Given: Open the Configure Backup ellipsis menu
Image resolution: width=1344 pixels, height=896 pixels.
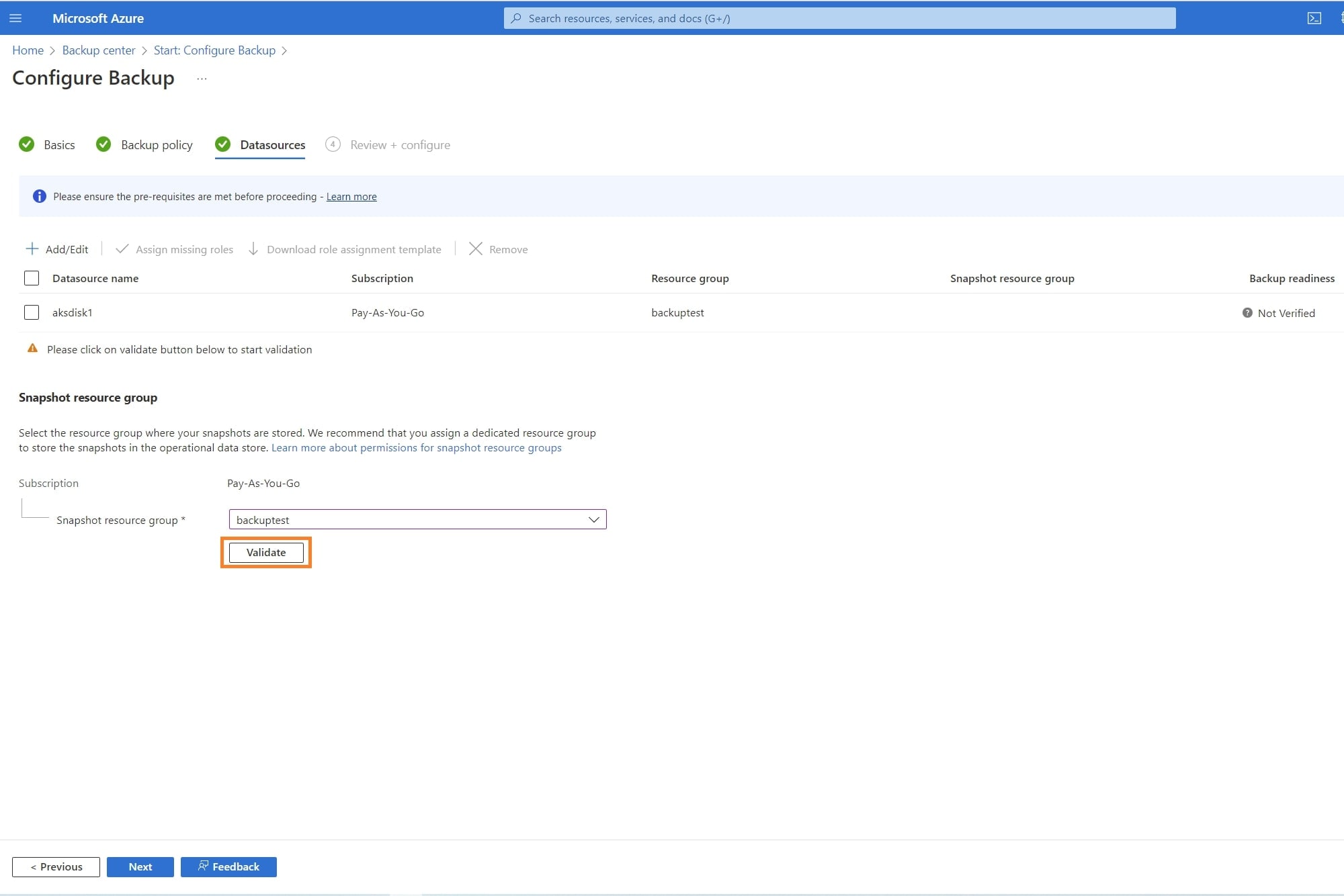Looking at the screenshot, I should tap(202, 79).
